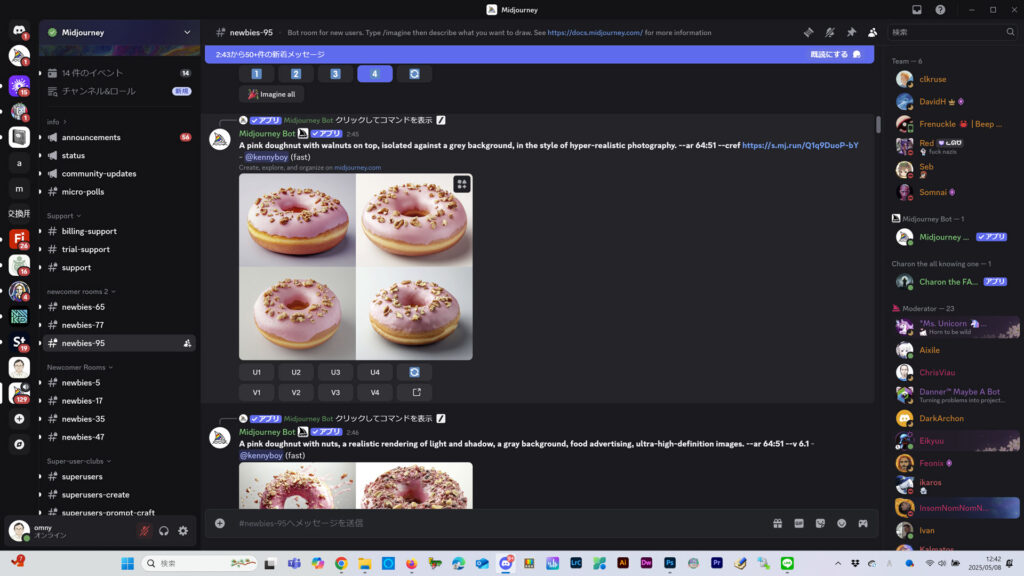The width and height of the screenshot is (1024, 576).
Task: Click the V3 variation button
Action: click(x=336, y=392)
